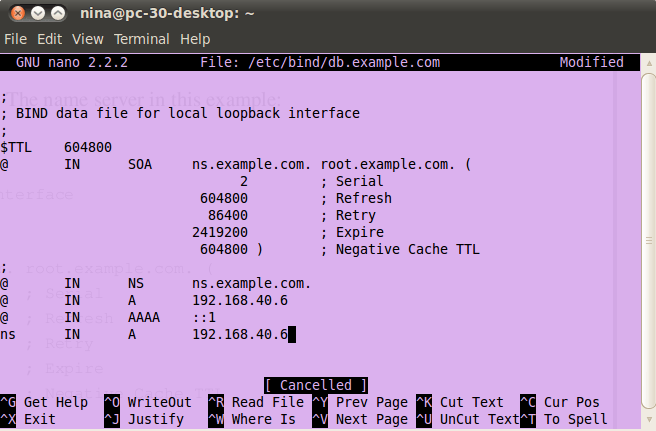Open the View menu
Viewport: 656px width, 431px height.
[x=87, y=39]
